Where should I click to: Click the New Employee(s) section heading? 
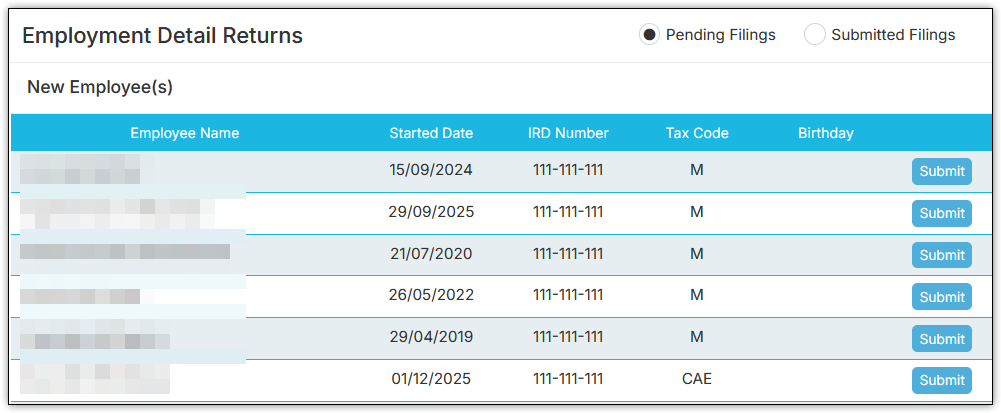100,88
